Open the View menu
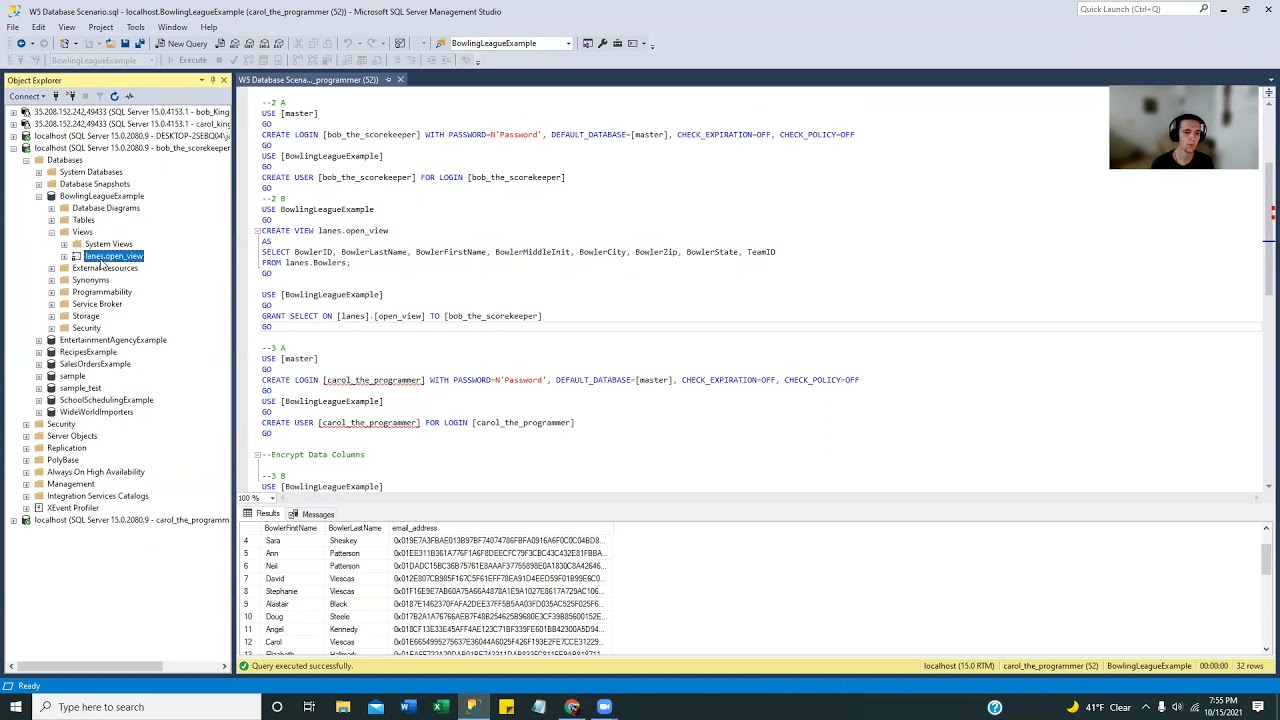This screenshot has width=1280, height=720. coord(67,27)
